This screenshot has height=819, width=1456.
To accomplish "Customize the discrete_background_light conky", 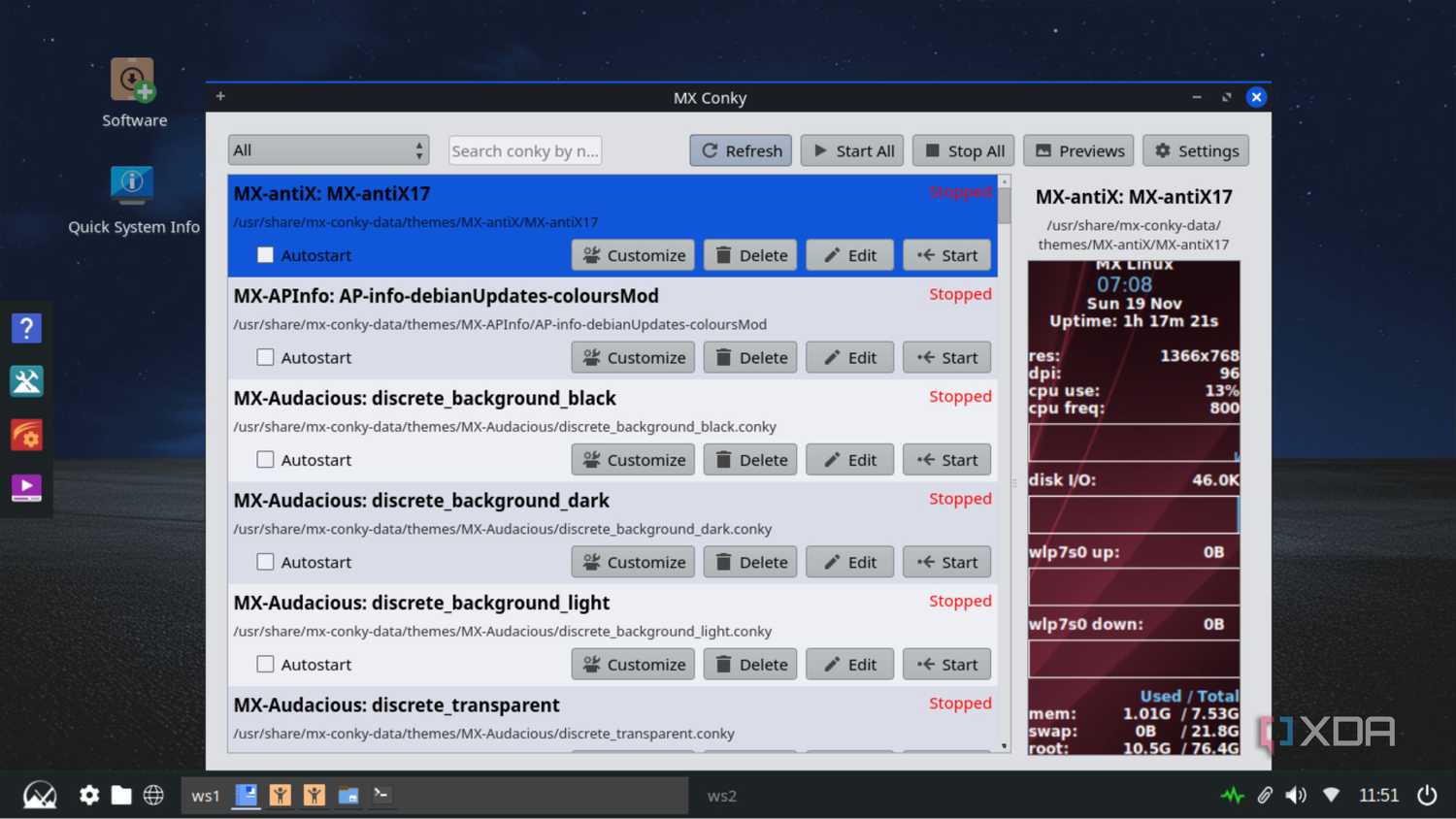I will coord(633,665).
